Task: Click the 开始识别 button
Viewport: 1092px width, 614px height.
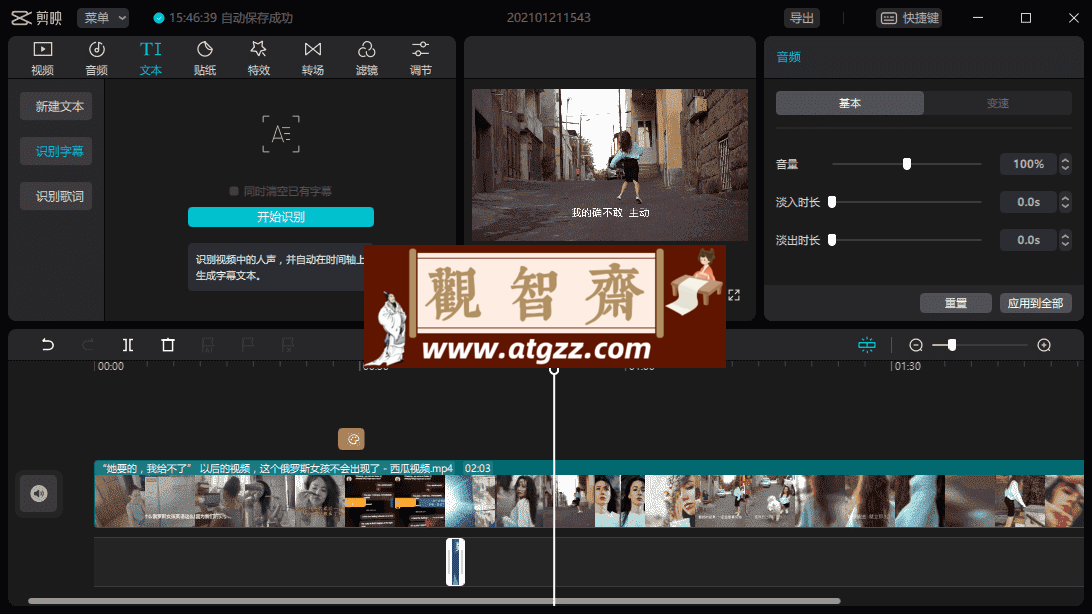Action: (x=281, y=217)
